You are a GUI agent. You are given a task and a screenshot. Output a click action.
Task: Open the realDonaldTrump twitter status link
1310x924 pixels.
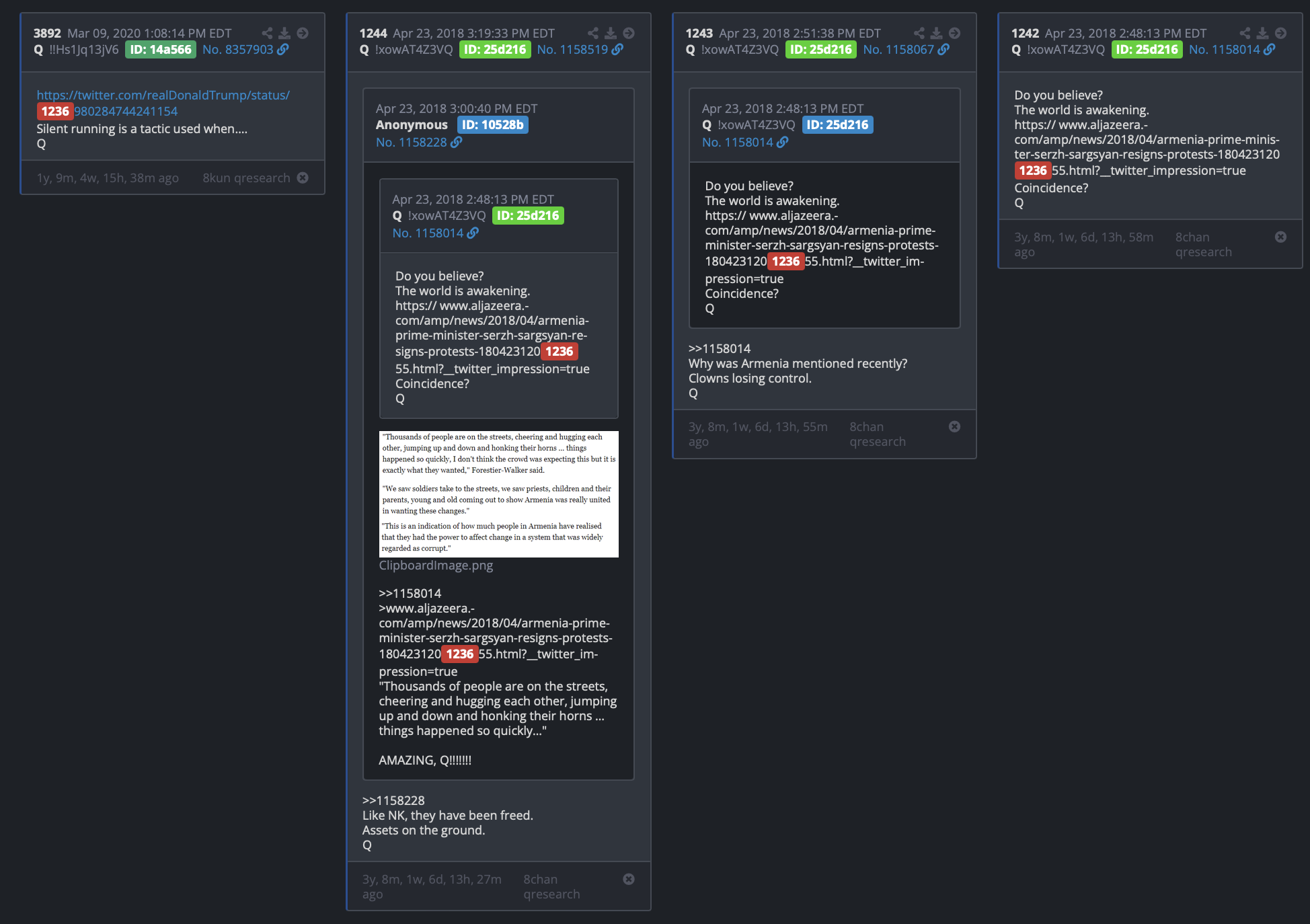163,103
